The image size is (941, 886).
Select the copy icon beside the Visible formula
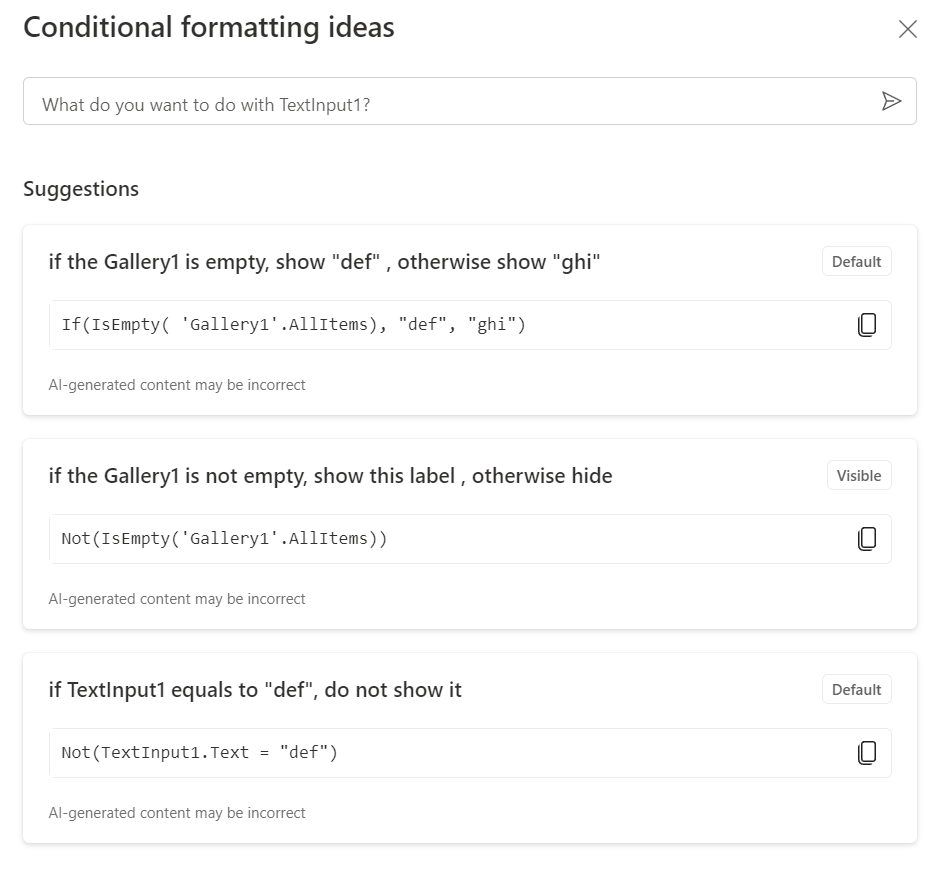[x=868, y=538]
